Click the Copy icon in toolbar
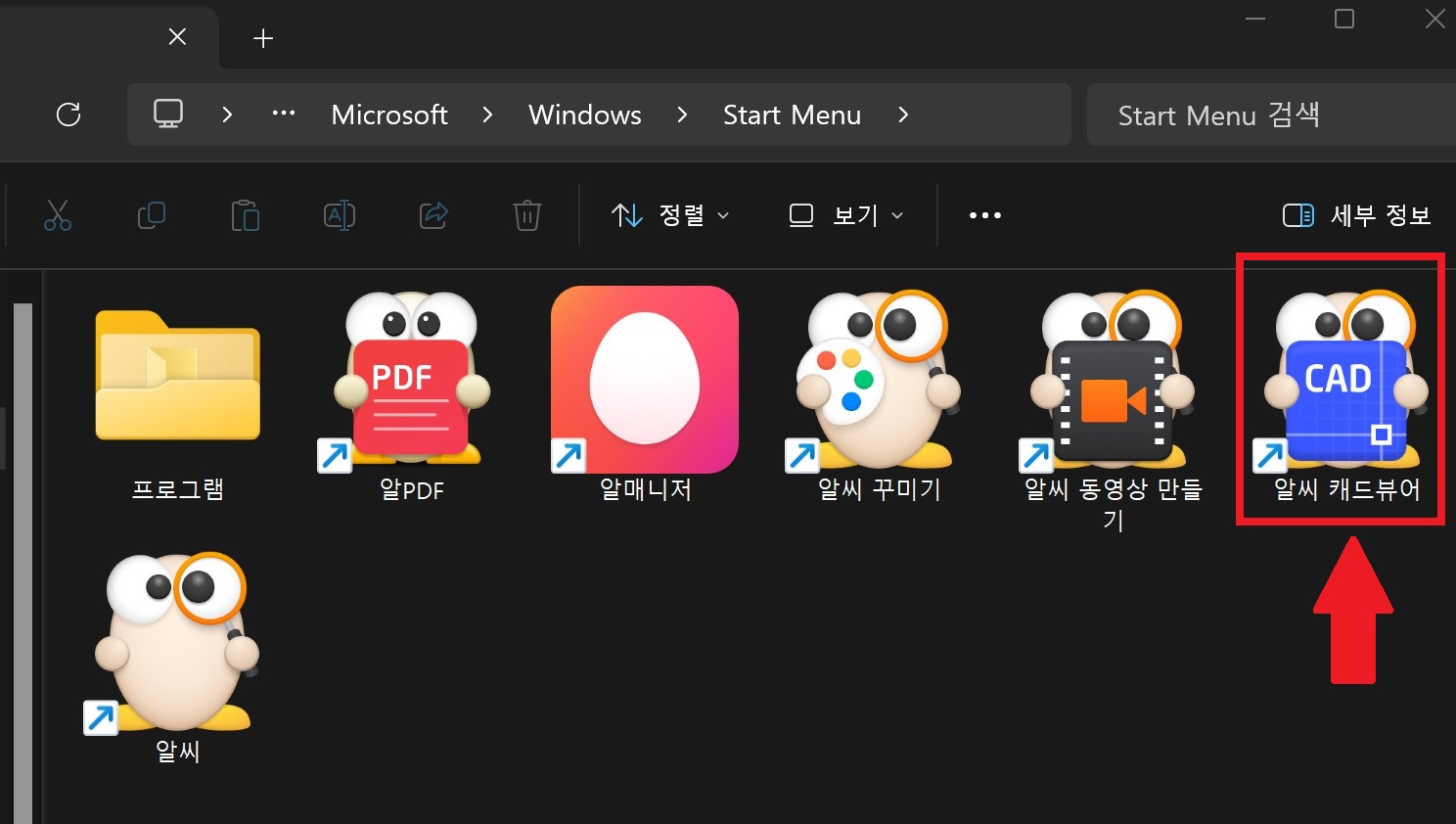 point(152,215)
